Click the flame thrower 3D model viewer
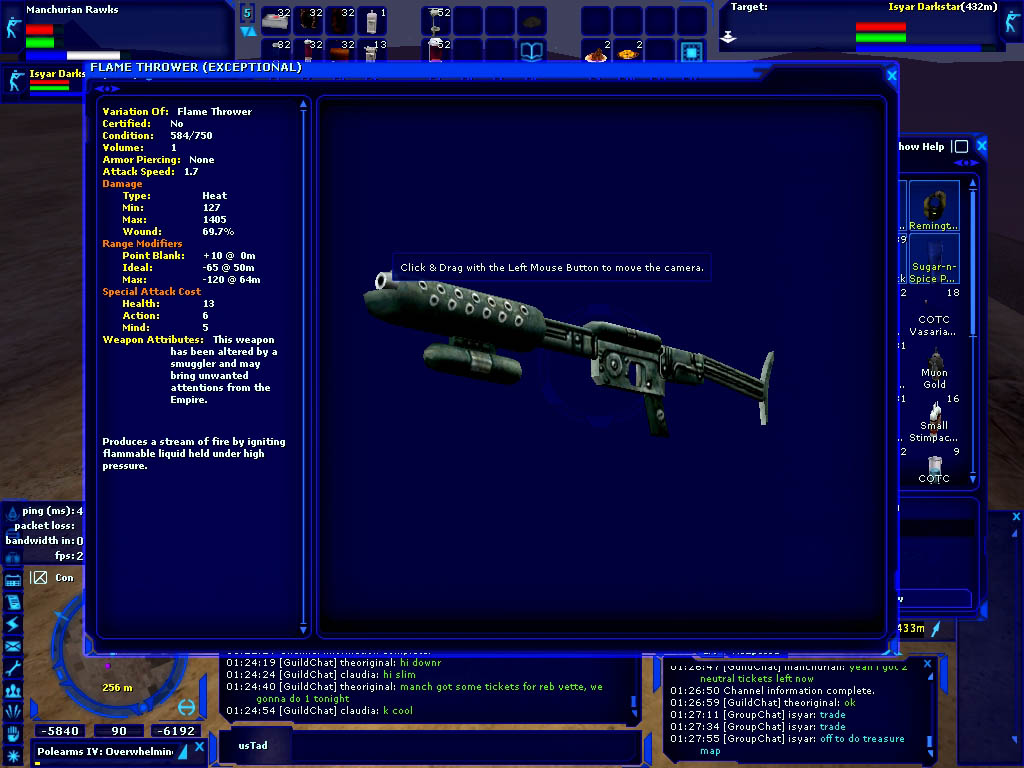Image resolution: width=1024 pixels, height=768 pixels. click(x=601, y=366)
